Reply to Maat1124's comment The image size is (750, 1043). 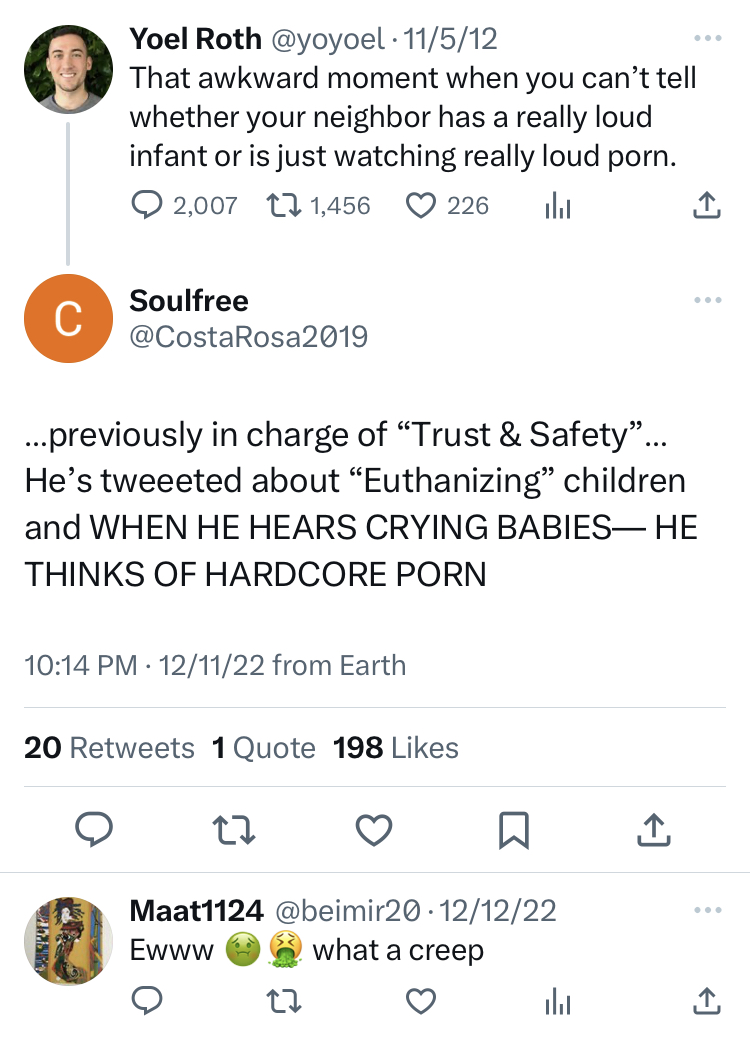[x=147, y=999]
